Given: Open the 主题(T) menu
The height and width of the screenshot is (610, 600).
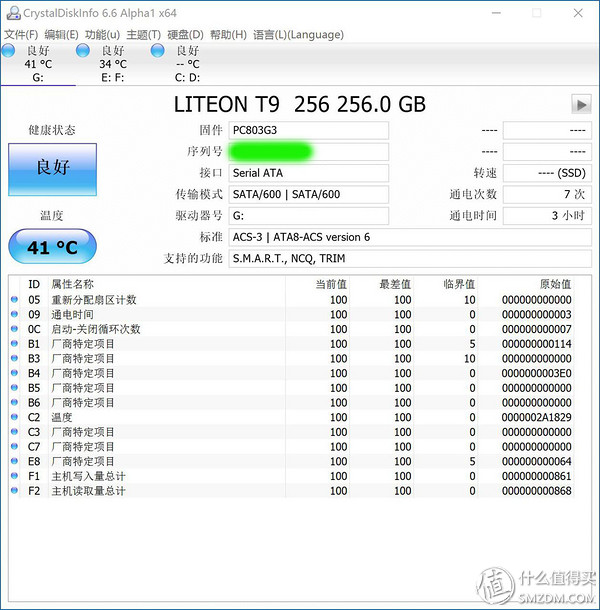Looking at the screenshot, I should pyautogui.click(x=144, y=35).
